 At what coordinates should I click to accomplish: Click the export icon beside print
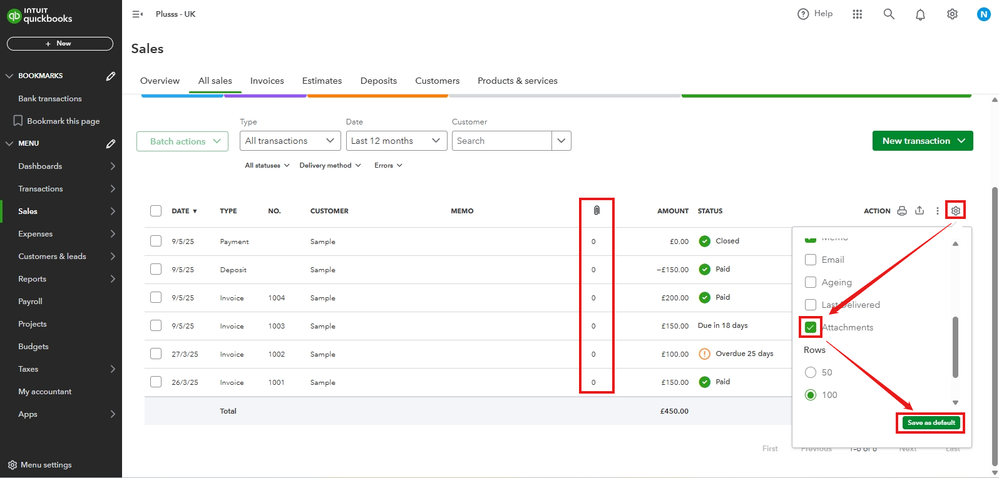point(920,211)
